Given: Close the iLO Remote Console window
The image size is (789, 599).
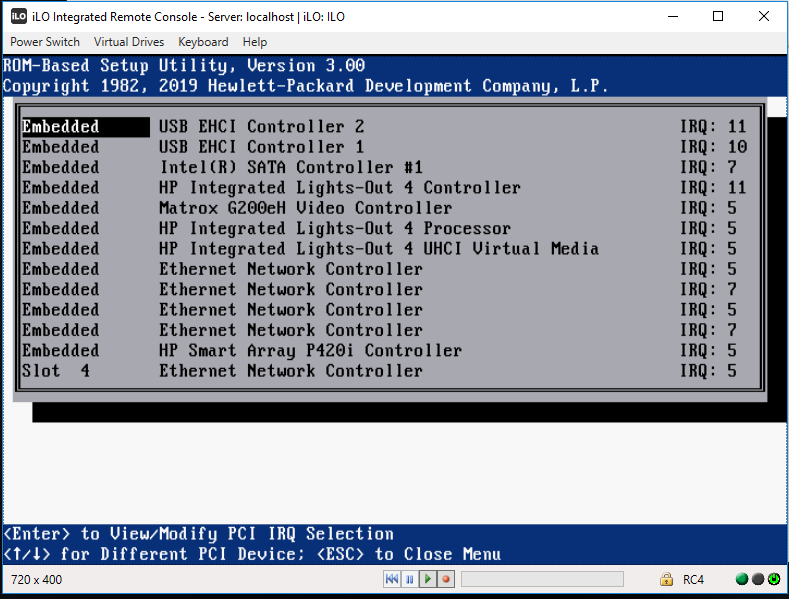Looking at the screenshot, I should (x=763, y=17).
